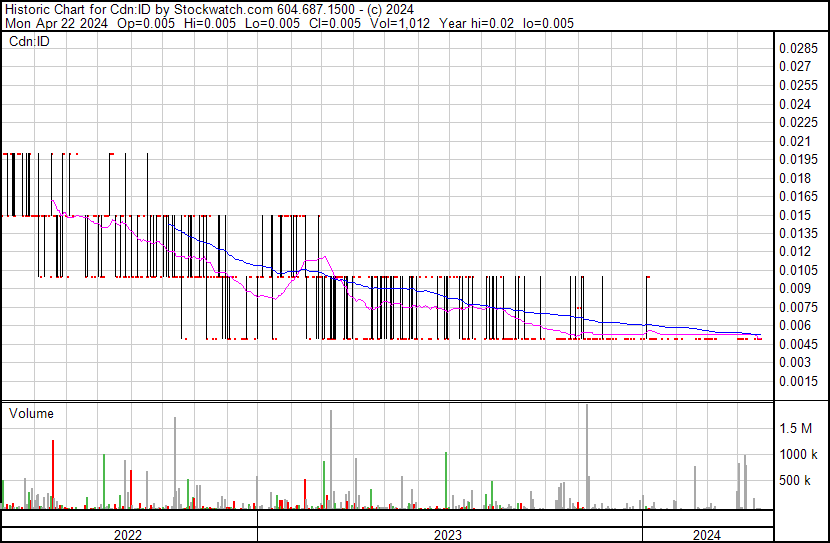Click the 0.027 price axis label
Viewport: 830px width, 543px height.
795,67
